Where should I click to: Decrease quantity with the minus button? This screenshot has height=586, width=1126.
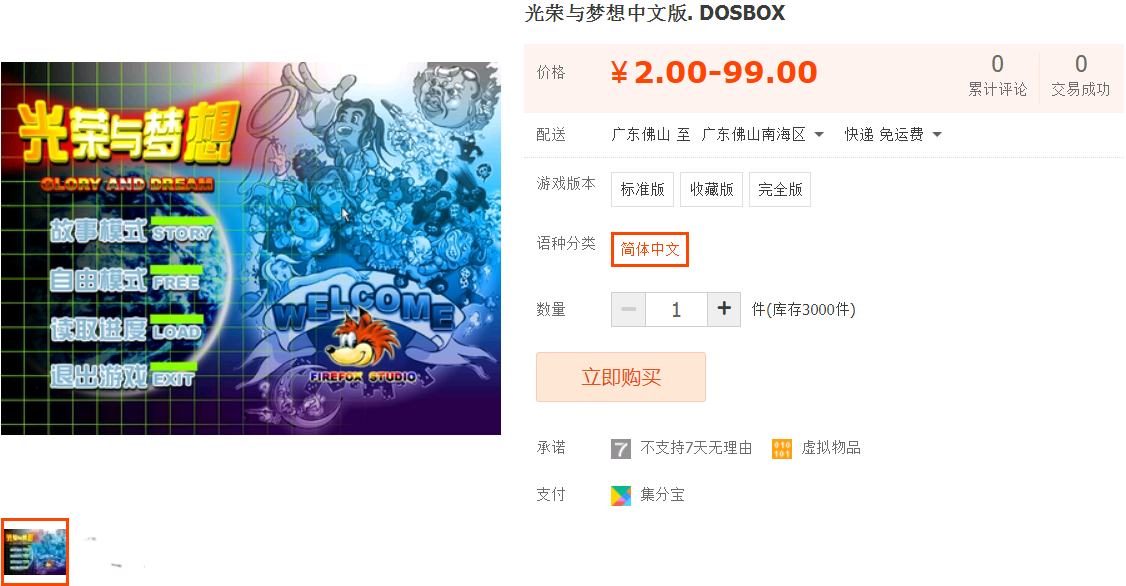tap(628, 310)
